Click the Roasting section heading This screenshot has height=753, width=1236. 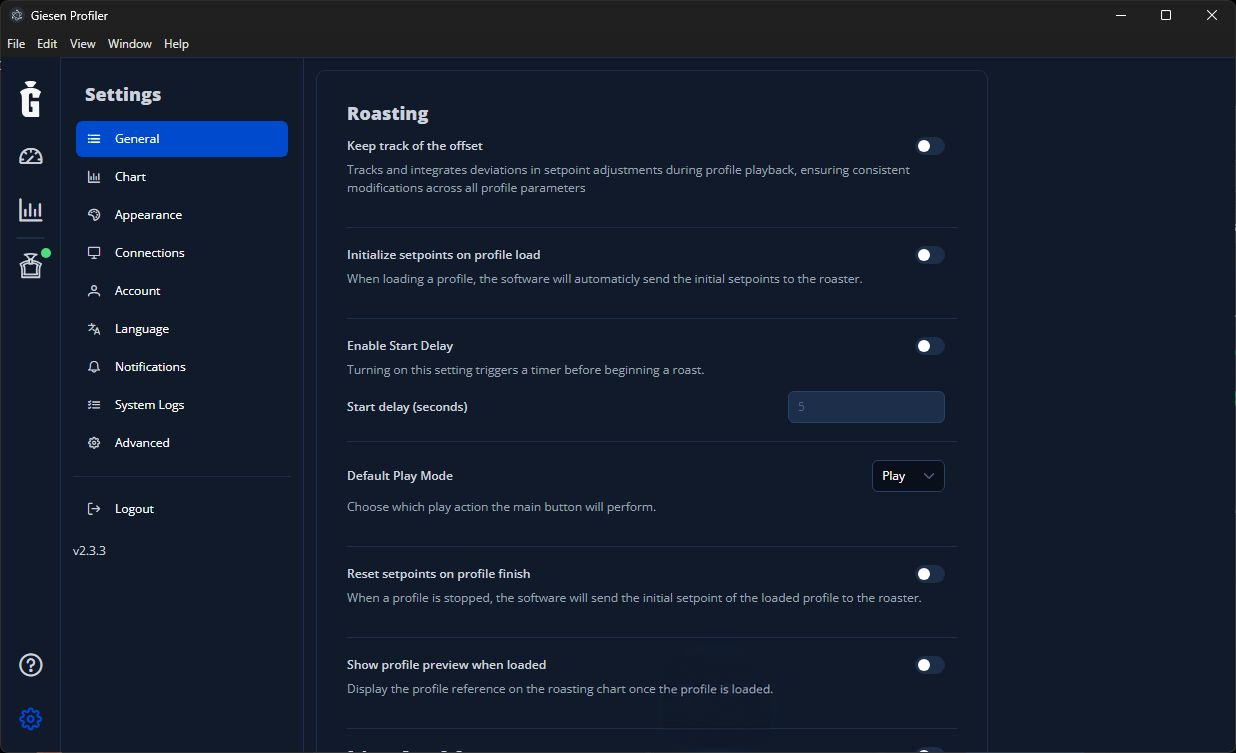coord(387,113)
